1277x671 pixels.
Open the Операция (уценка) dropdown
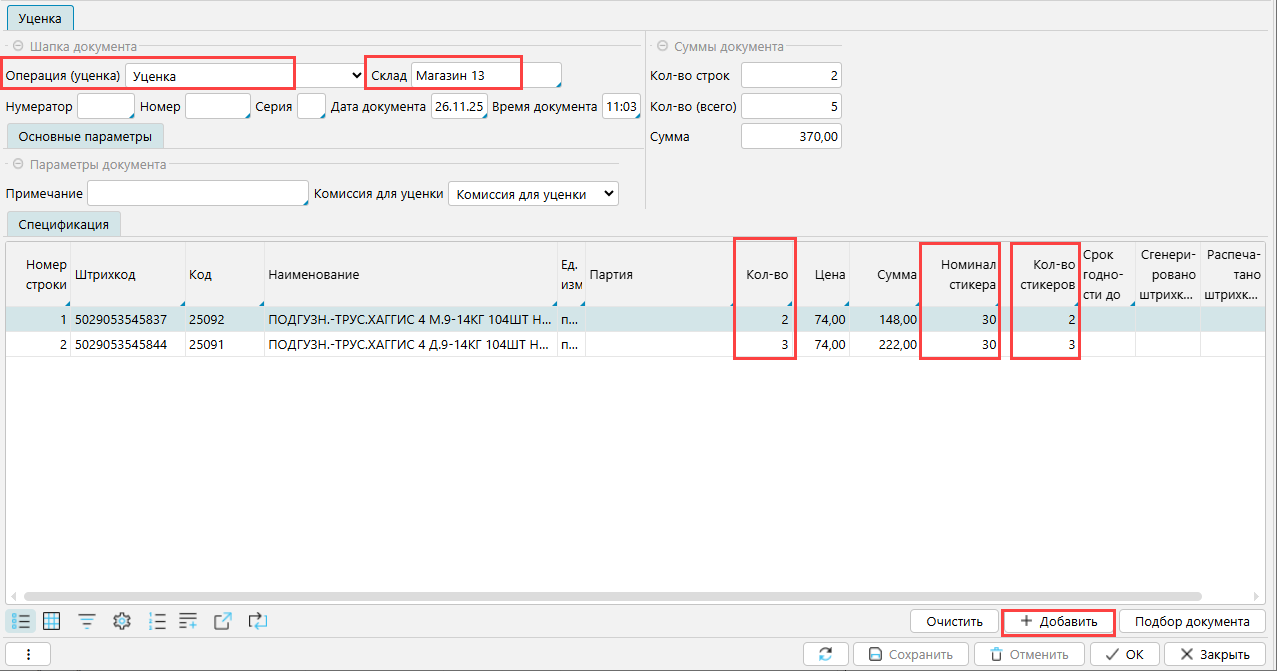[x=357, y=75]
